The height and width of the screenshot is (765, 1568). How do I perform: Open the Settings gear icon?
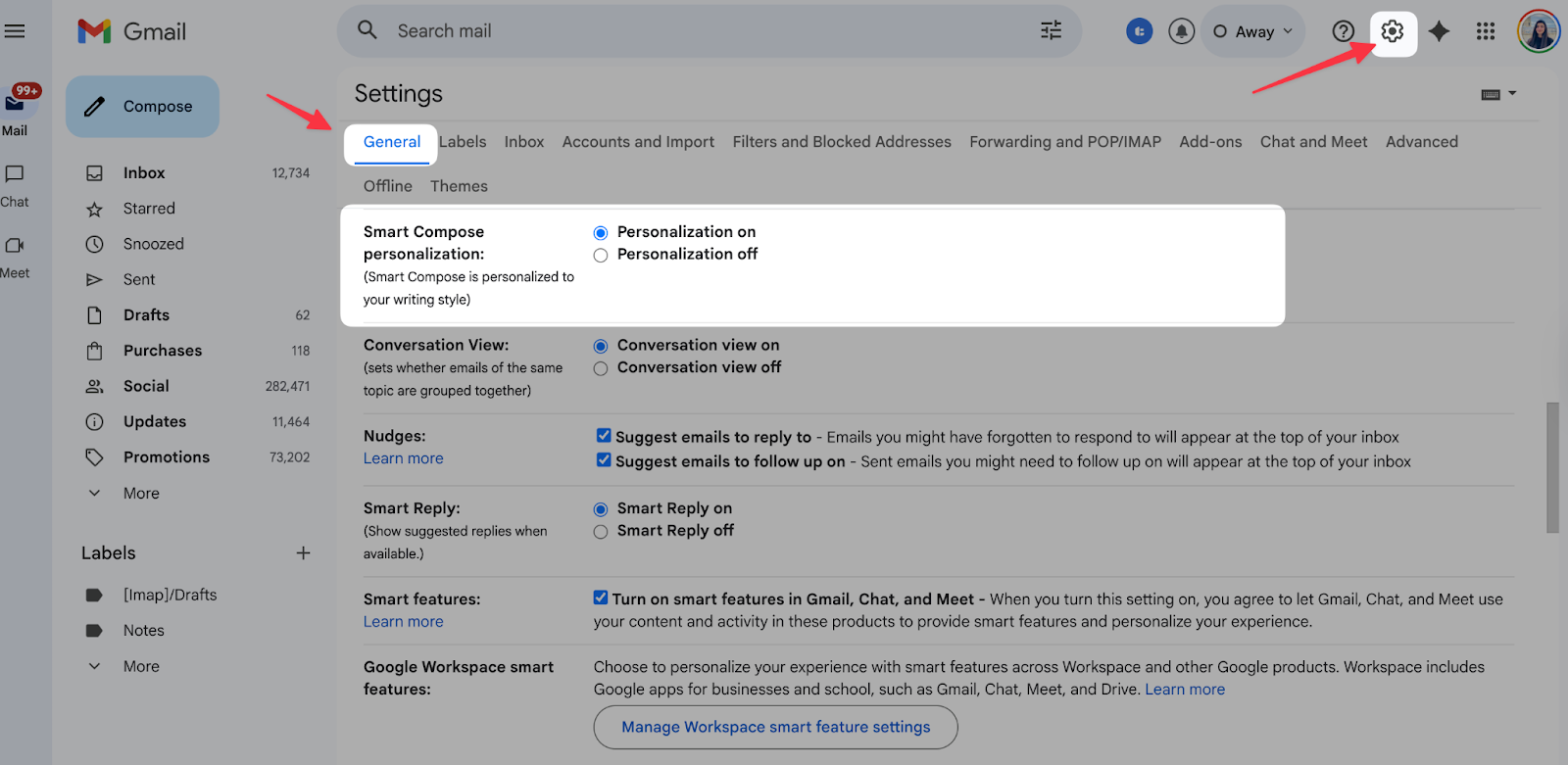(1393, 31)
